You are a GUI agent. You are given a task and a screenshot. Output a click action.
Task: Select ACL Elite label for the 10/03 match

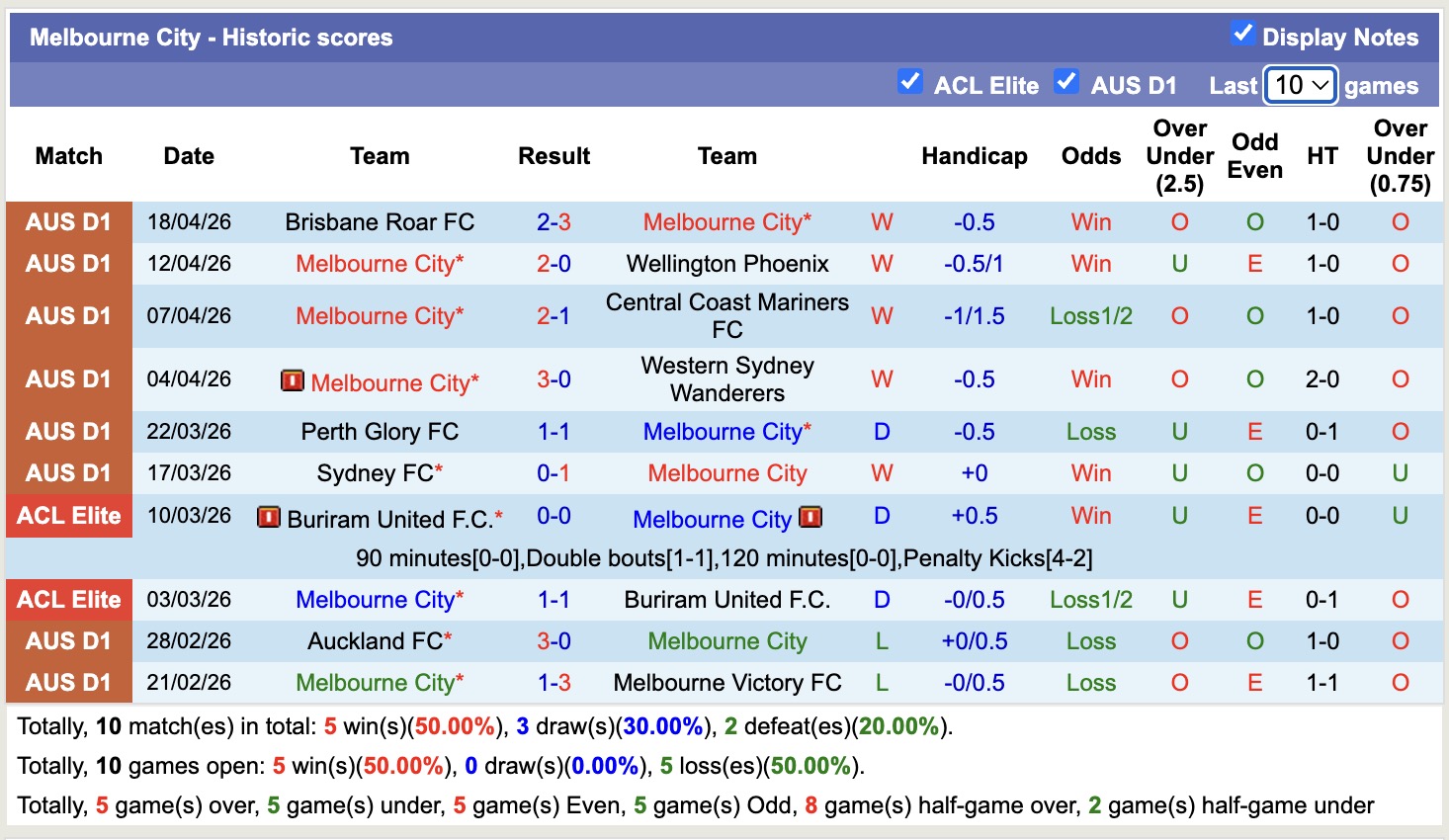(69, 516)
